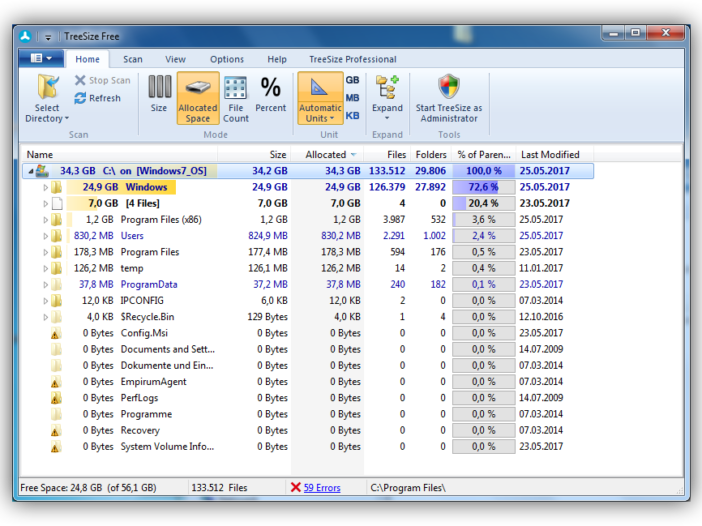Toggle Allocated Space mode

(198, 98)
